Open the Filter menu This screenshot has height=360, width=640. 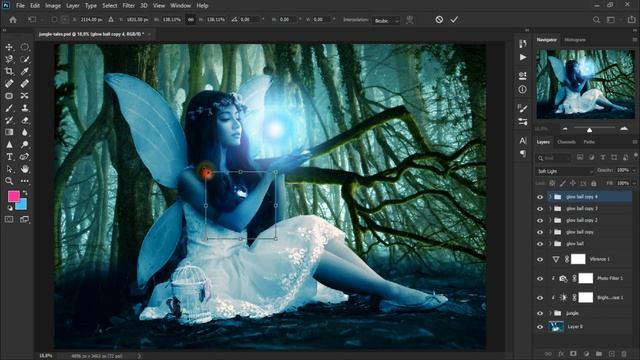(x=129, y=6)
